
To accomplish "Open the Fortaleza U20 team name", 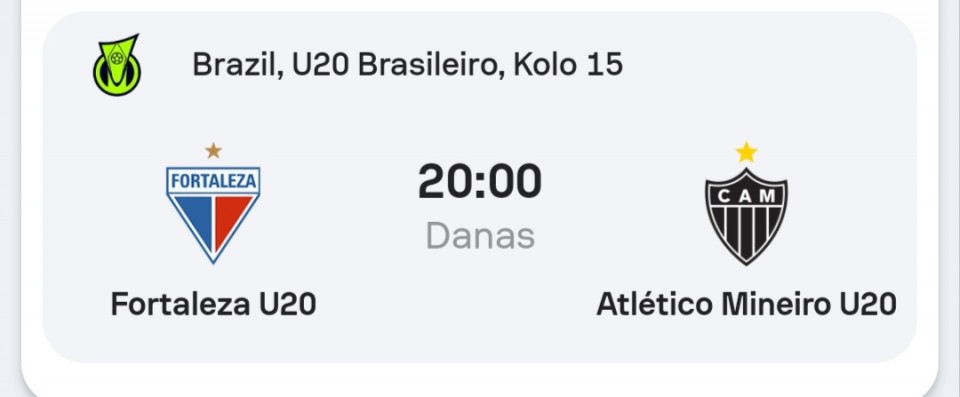I will 213,304.
